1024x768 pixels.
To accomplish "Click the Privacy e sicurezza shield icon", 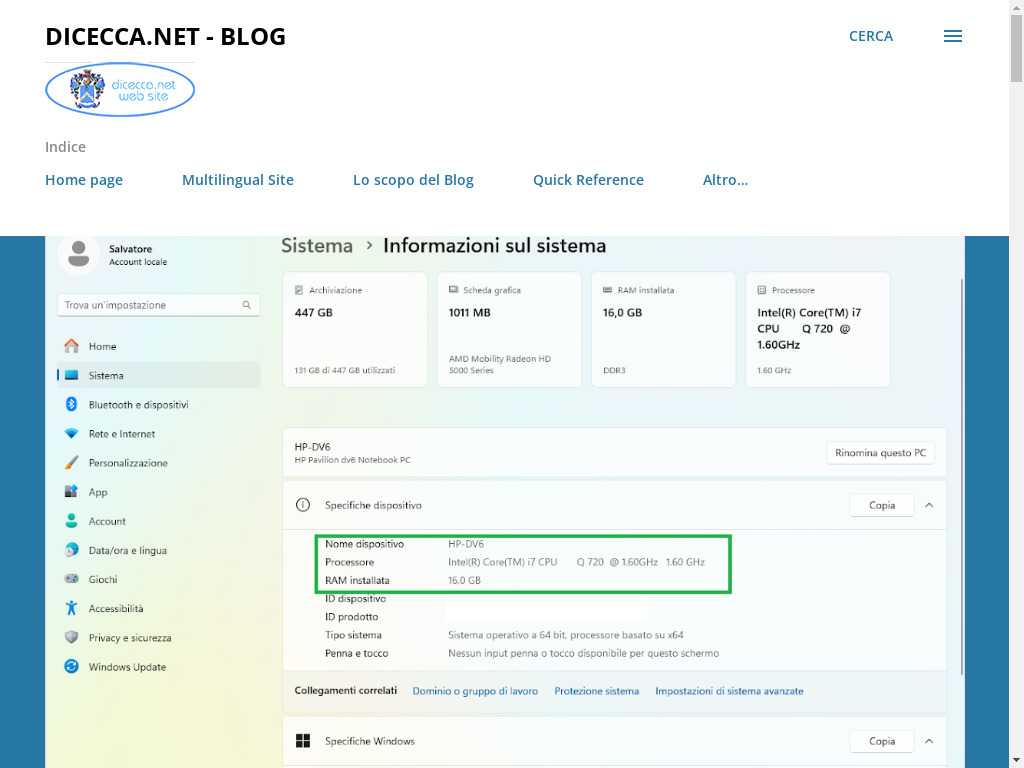I will pyautogui.click(x=71, y=637).
